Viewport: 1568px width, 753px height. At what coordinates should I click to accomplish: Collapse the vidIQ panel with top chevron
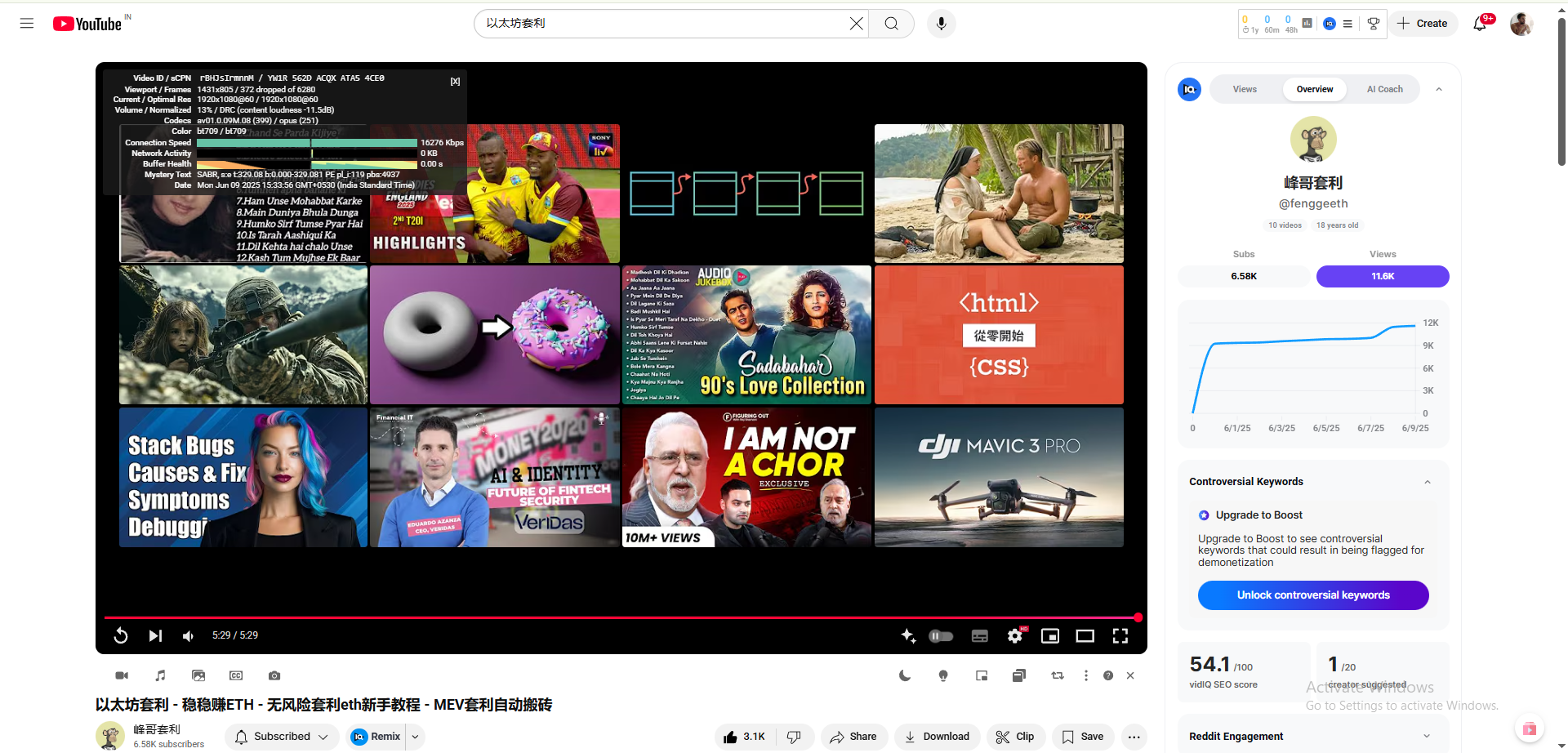point(1439,90)
